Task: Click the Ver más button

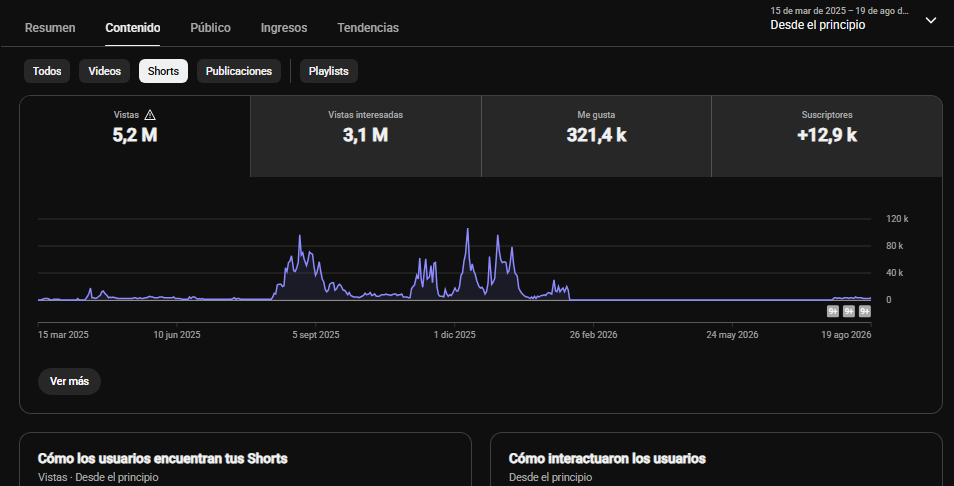Action: click(x=69, y=381)
